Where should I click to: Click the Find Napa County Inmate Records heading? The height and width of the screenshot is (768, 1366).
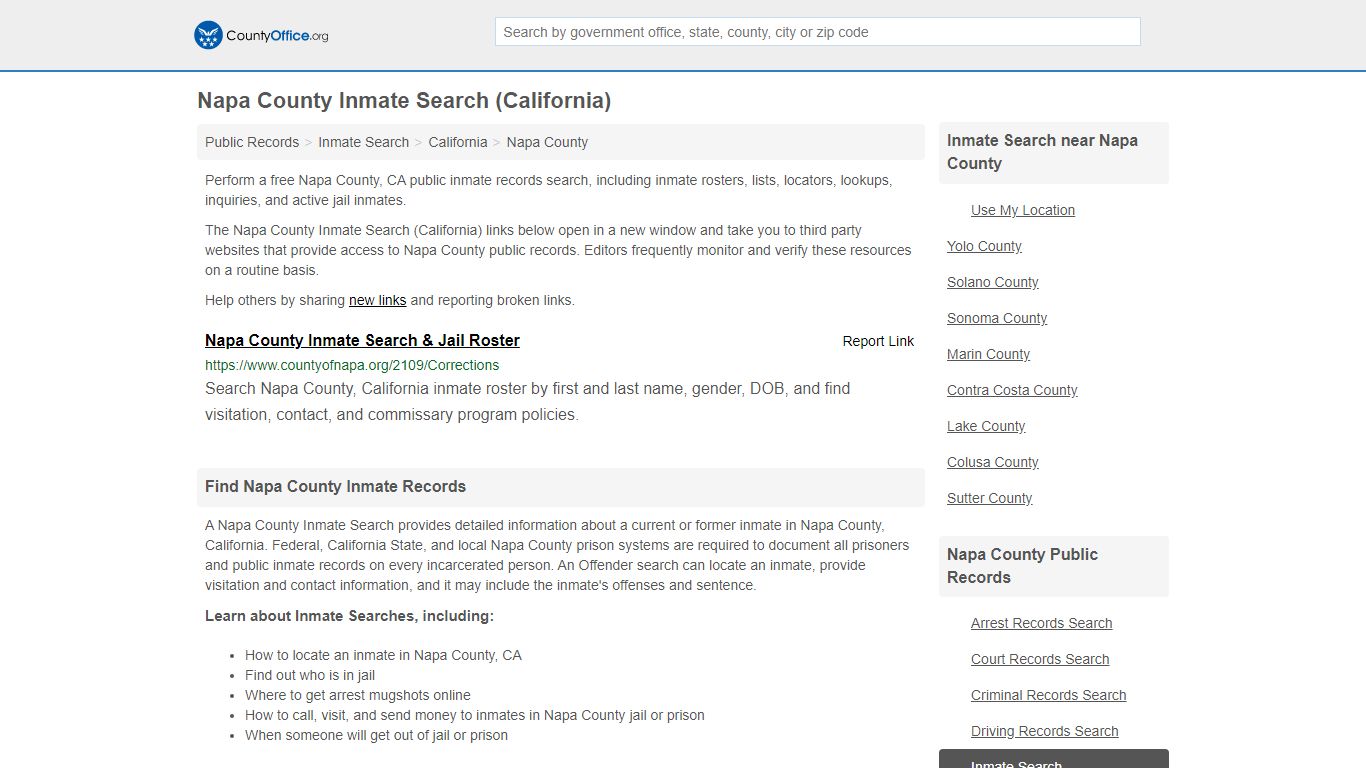336,487
